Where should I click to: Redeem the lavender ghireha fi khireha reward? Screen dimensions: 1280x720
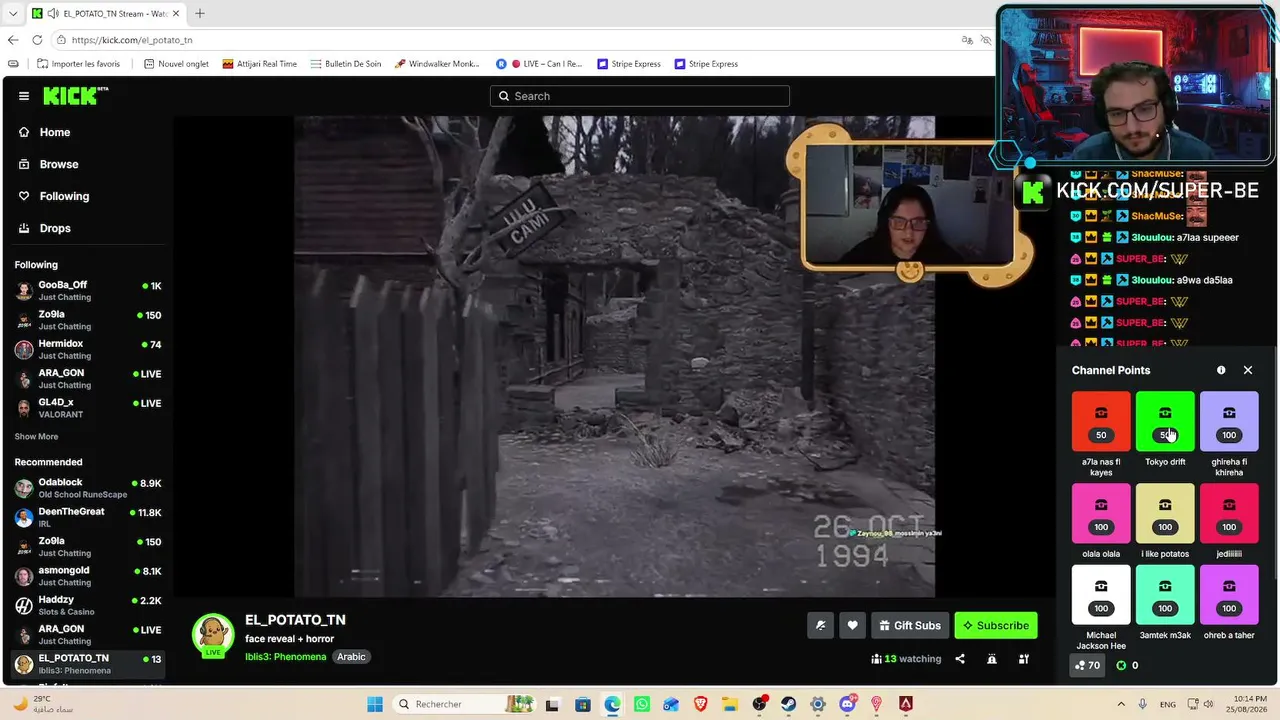(x=1229, y=421)
